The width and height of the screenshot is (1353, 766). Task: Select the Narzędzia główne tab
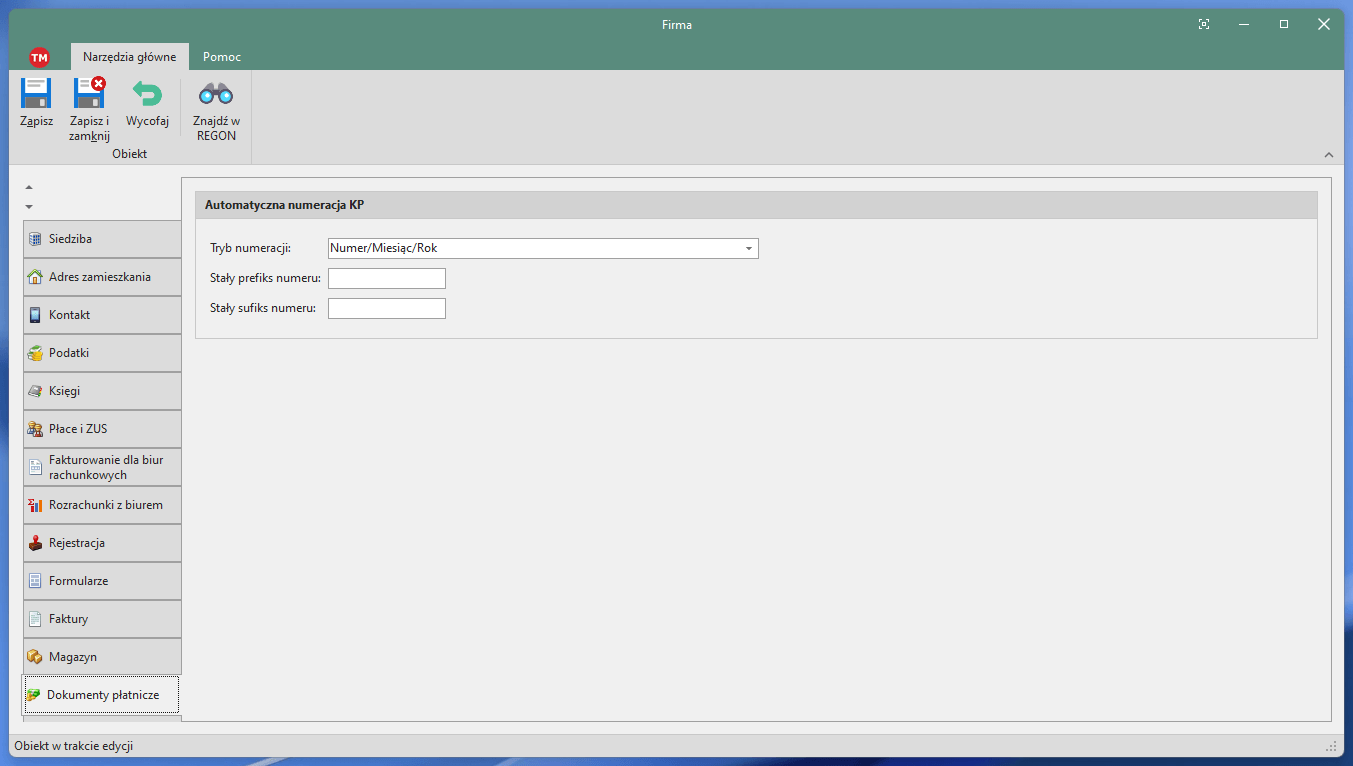click(129, 57)
